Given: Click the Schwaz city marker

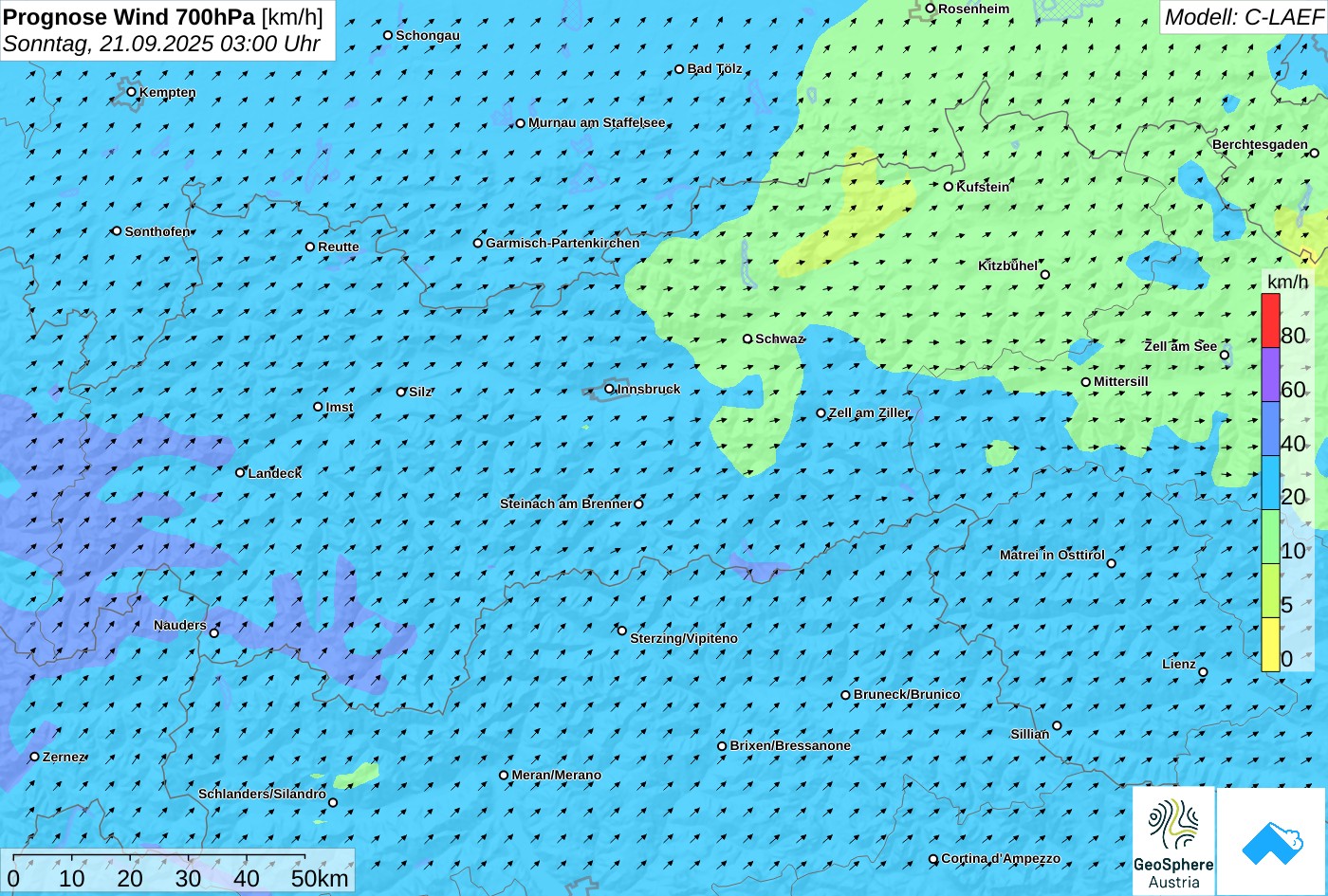Looking at the screenshot, I should (x=747, y=338).
